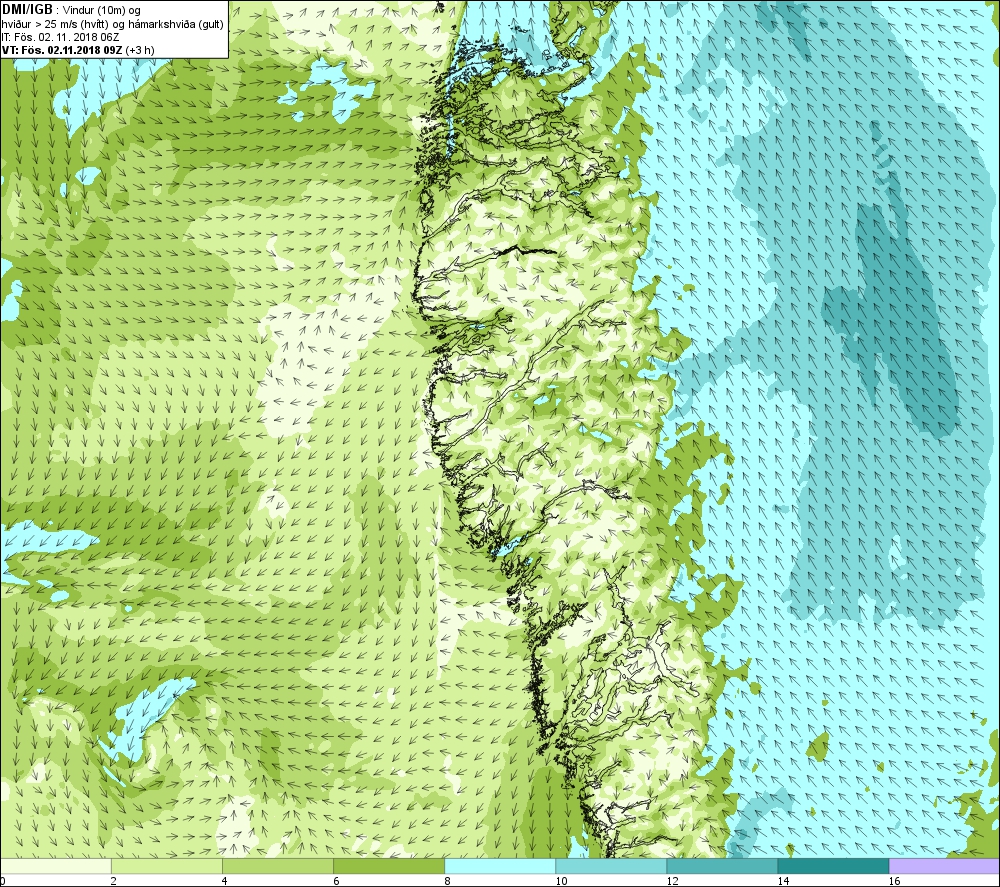
Task: Click the legend scale label '10'
Action: coord(561,881)
